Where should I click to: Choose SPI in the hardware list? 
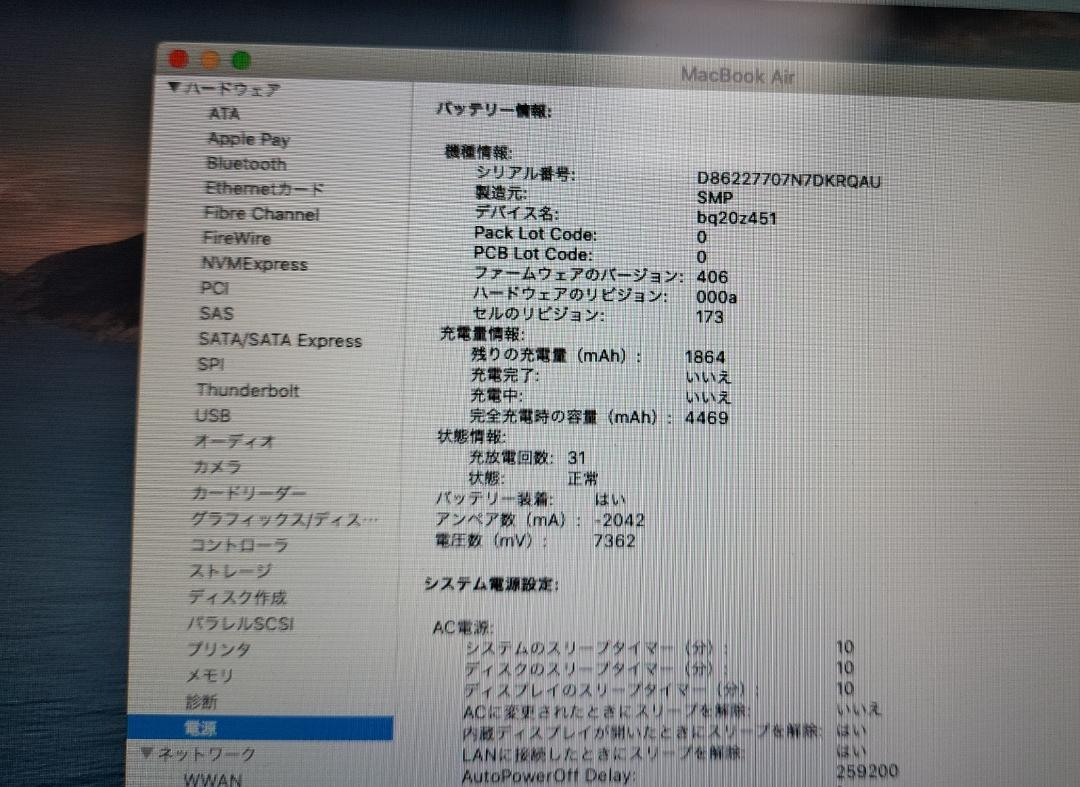tap(211, 364)
